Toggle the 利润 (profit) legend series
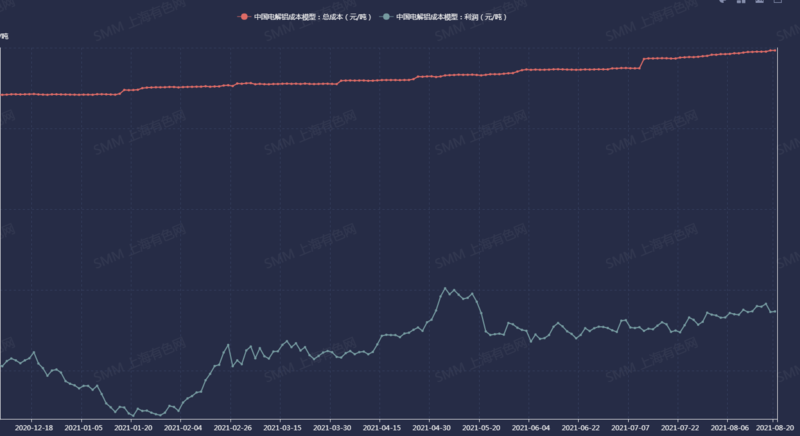 [444, 17]
